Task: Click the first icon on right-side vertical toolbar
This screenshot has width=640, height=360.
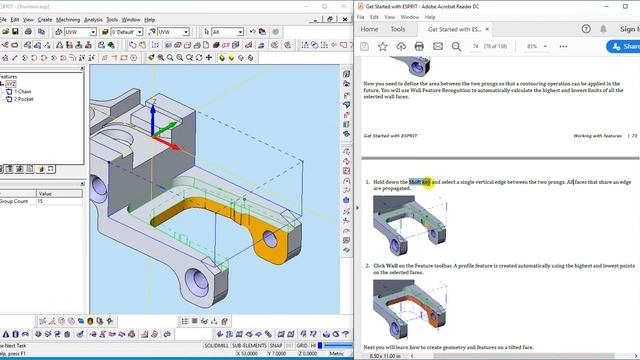Action: coord(347,74)
